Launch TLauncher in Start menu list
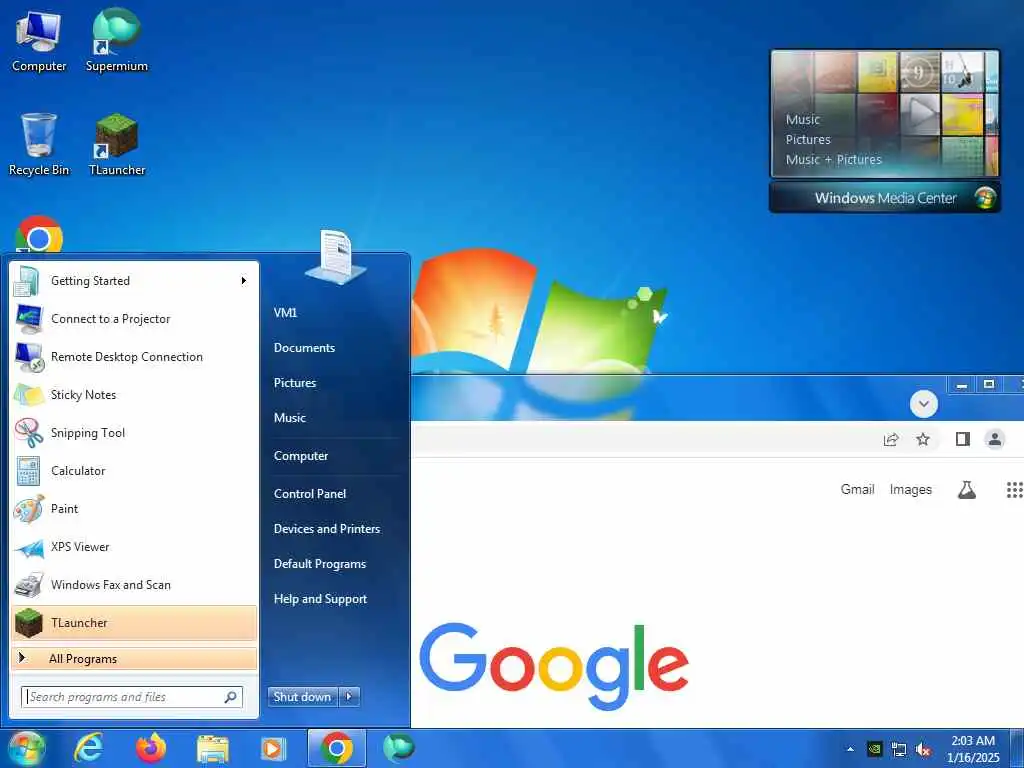Viewport: 1024px width, 768px height. click(134, 622)
